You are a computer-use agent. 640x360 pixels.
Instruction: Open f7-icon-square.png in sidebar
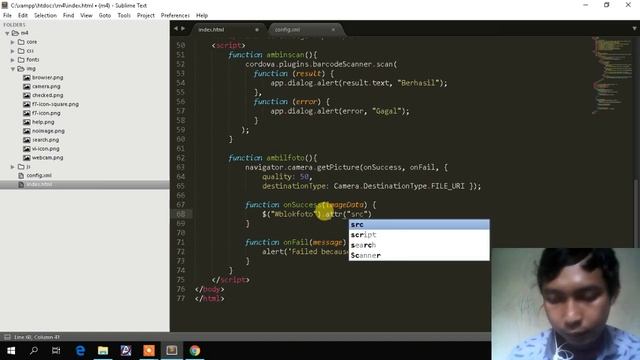[x=55, y=104]
